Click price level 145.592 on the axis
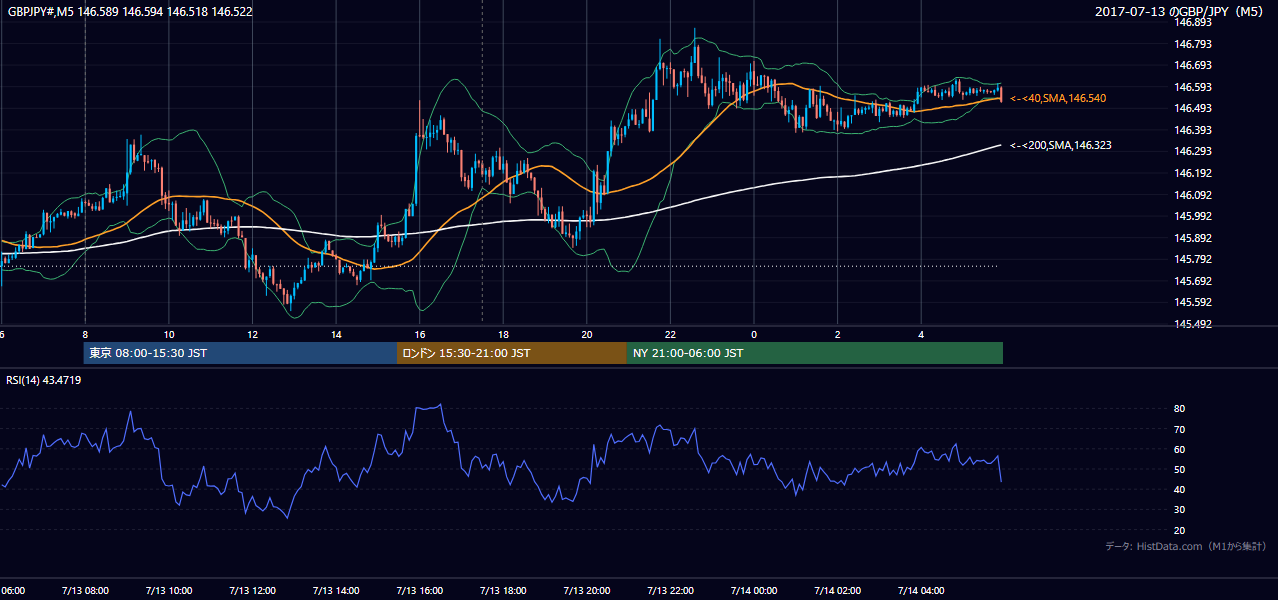The image size is (1278, 600). click(x=1192, y=302)
